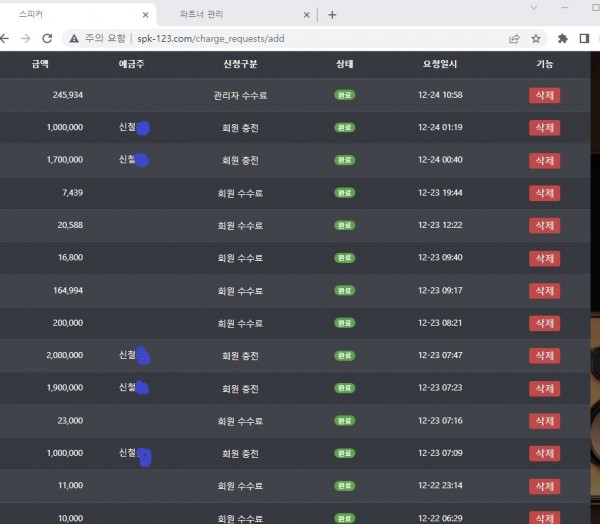Click the 주의 요함 security warning icon
This screenshot has width=600, height=524.
74,38
